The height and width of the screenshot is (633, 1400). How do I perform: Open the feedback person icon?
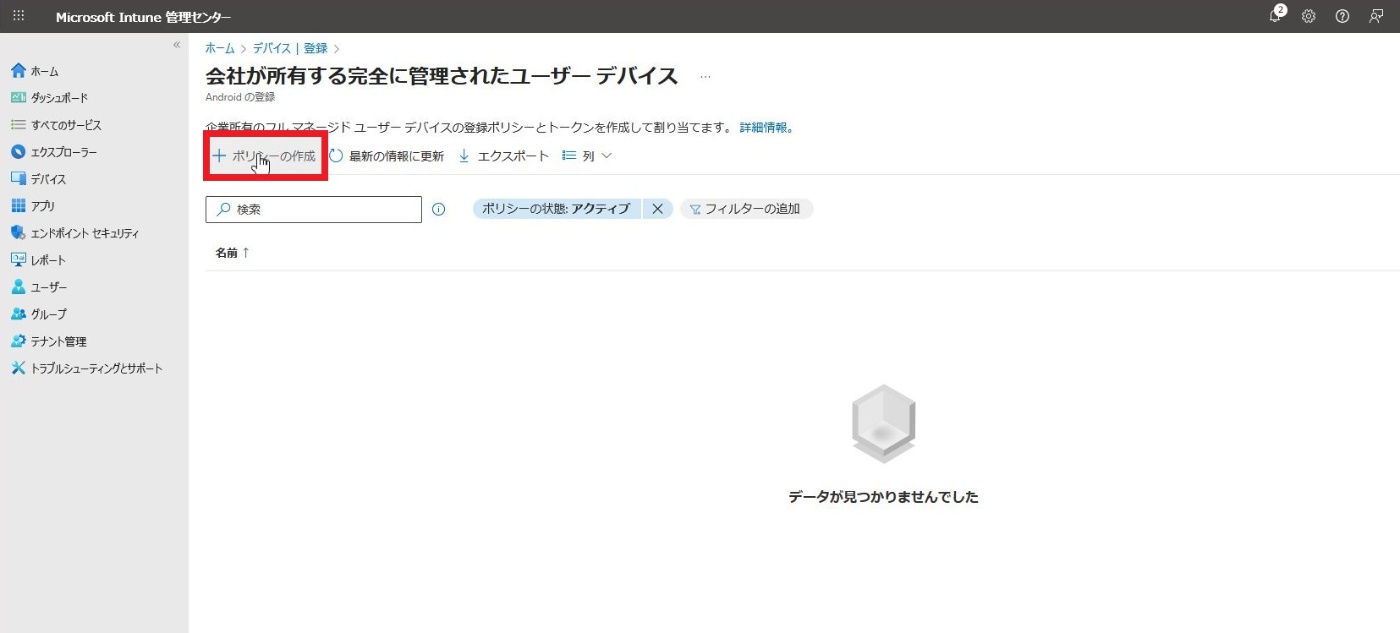coord(1376,16)
